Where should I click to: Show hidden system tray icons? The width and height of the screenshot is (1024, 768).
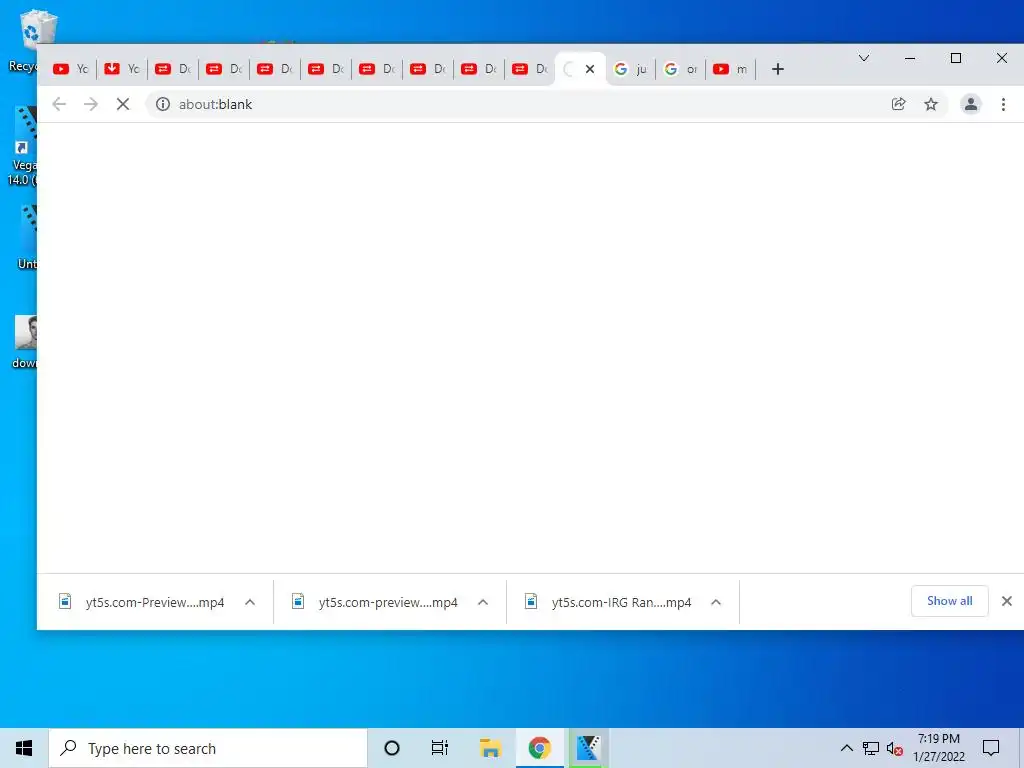click(846, 748)
